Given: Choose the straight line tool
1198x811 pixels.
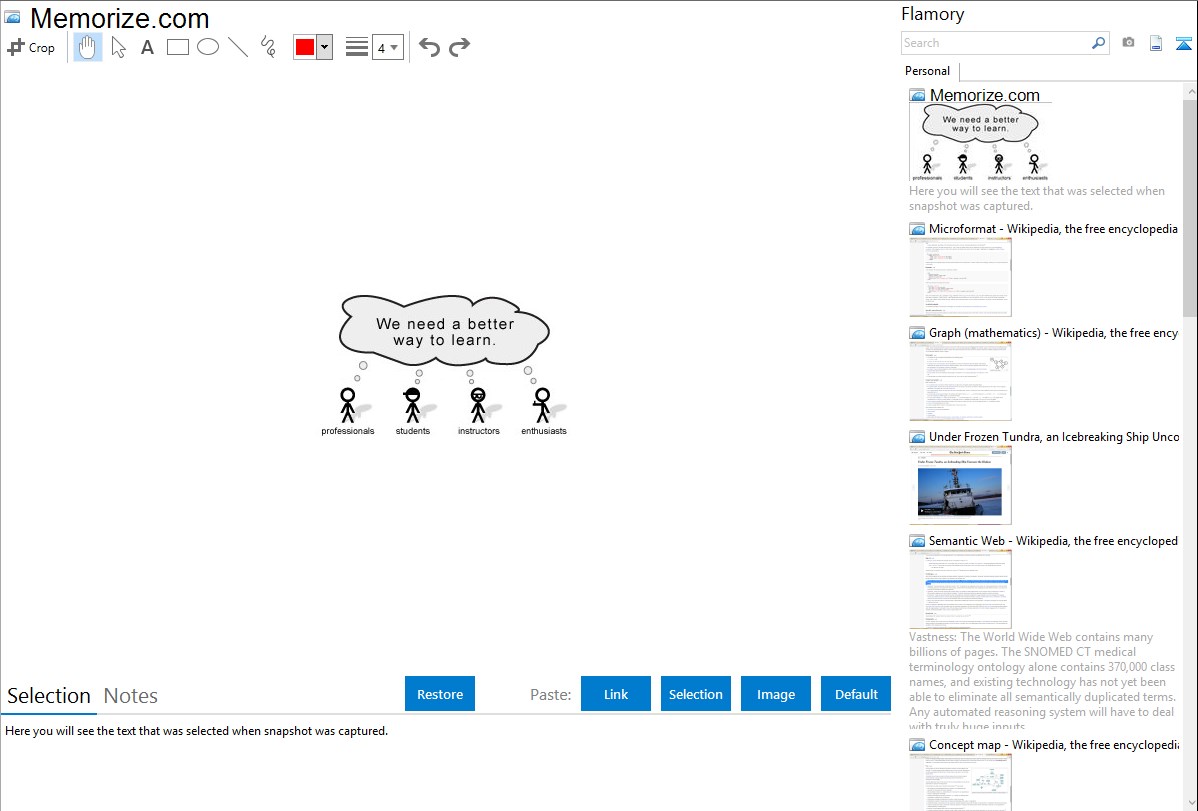Looking at the screenshot, I should (238, 47).
